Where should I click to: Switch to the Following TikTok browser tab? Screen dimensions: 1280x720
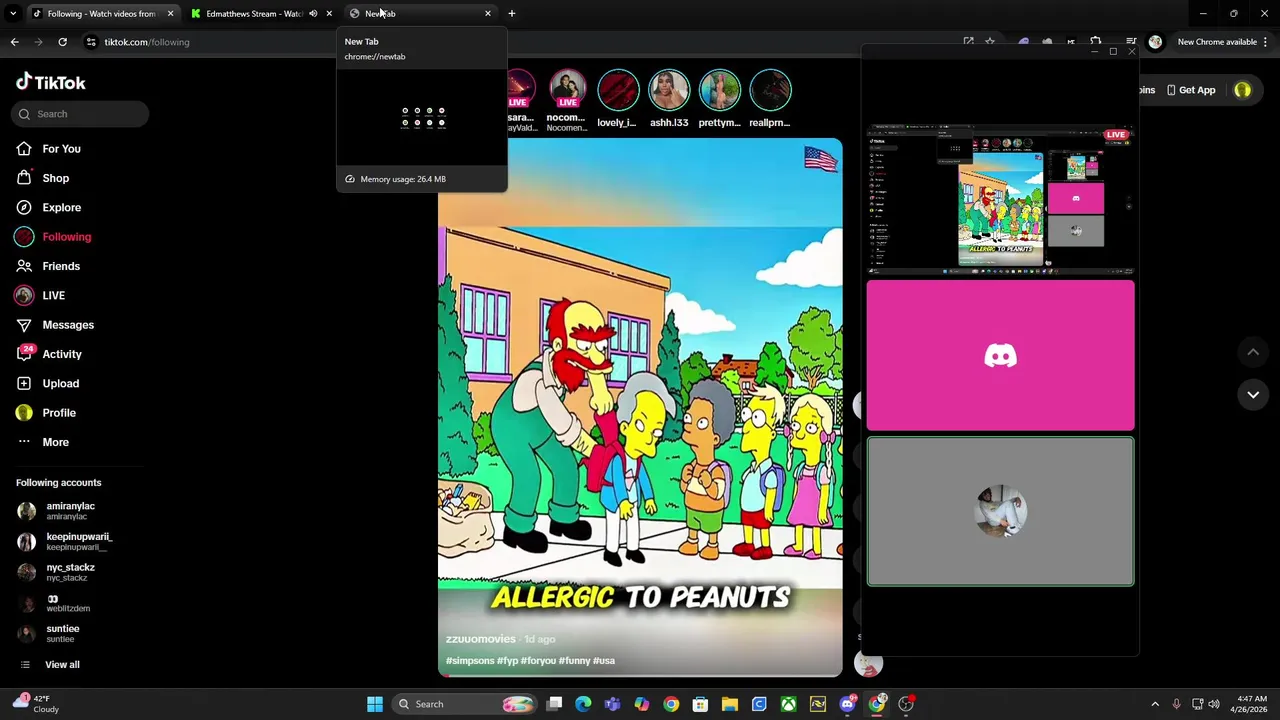(x=101, y=14)
